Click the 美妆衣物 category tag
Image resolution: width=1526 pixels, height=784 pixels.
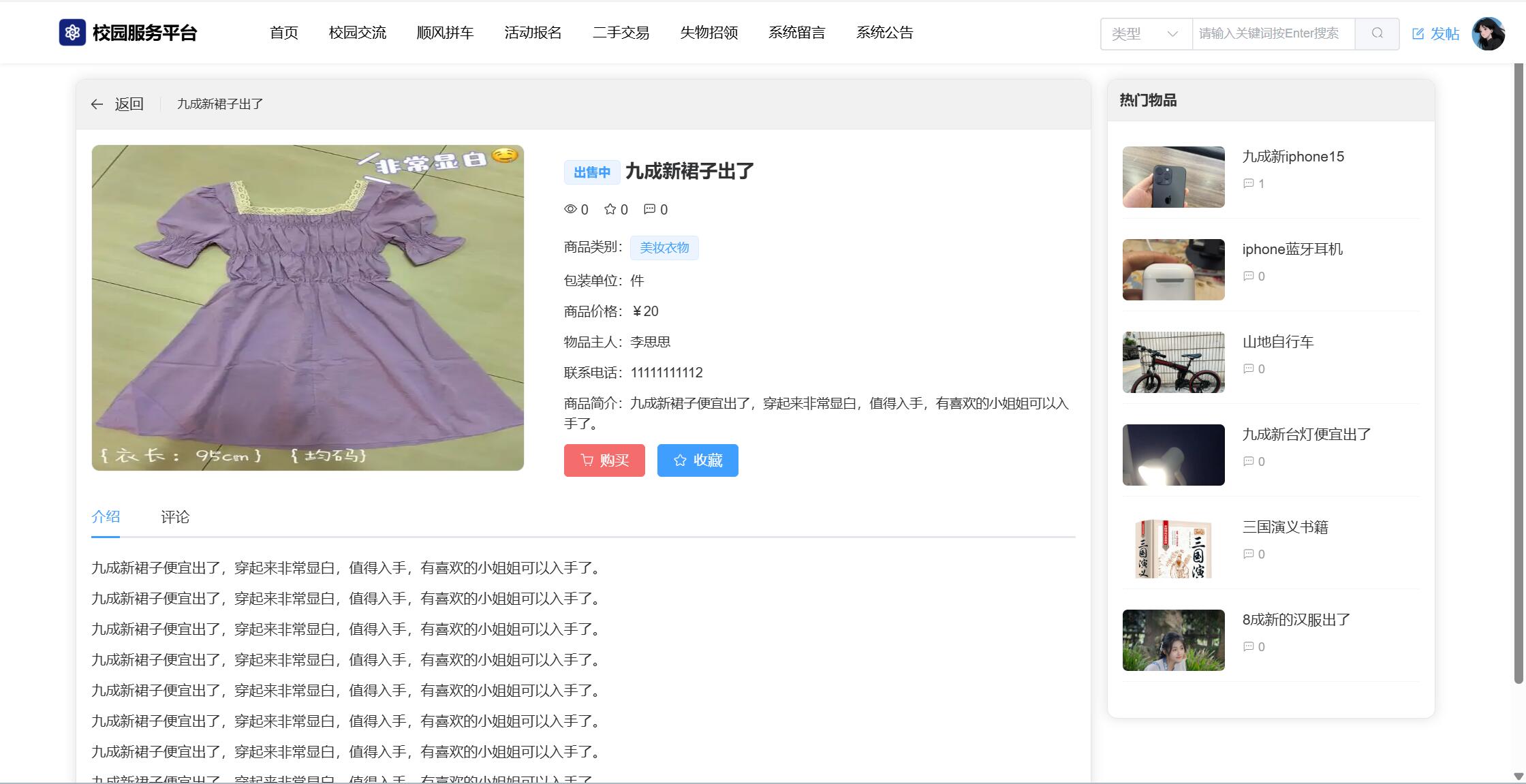[x=664, y=247]
